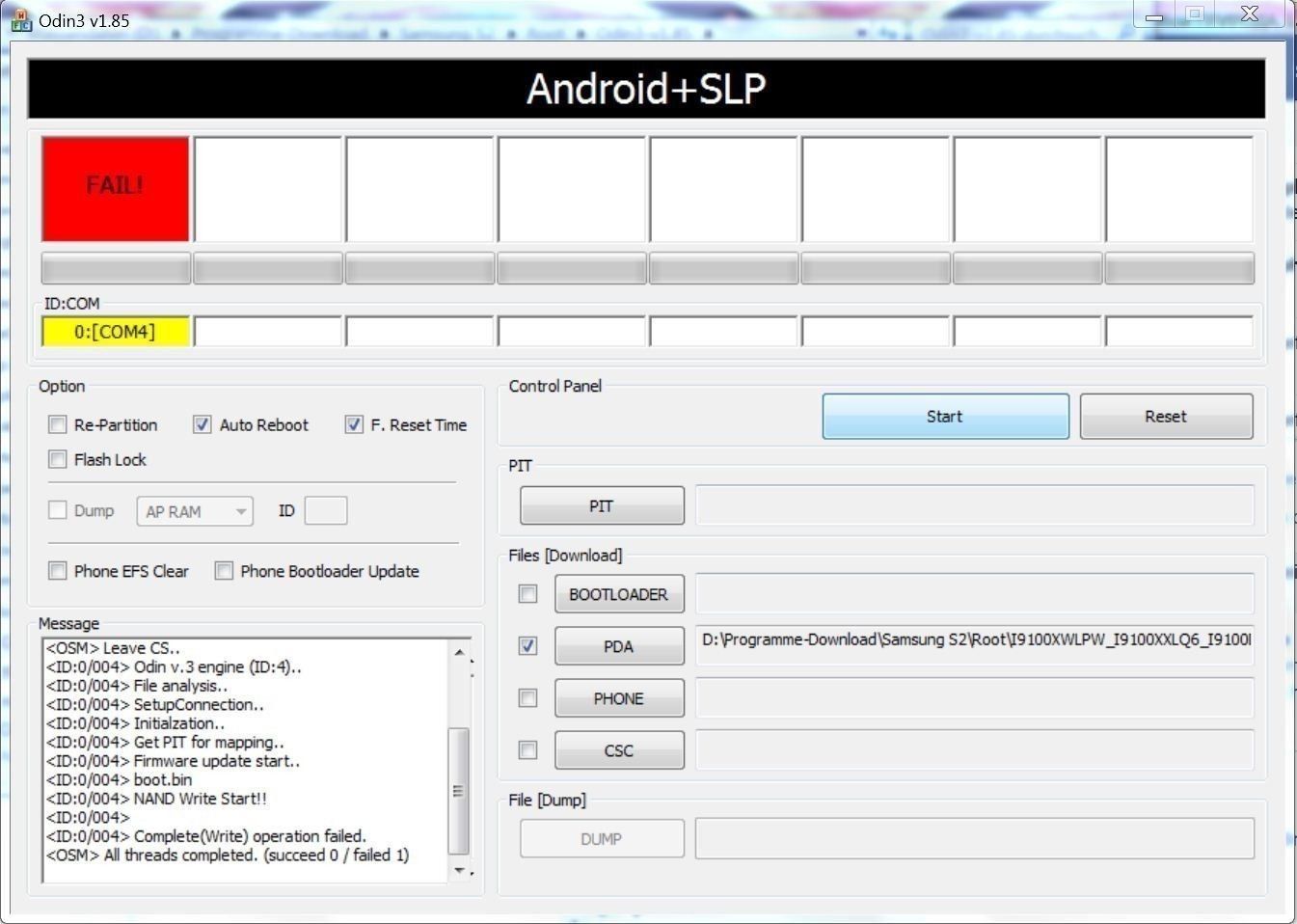Open the AP RAM dropdown

pos(195,511)
